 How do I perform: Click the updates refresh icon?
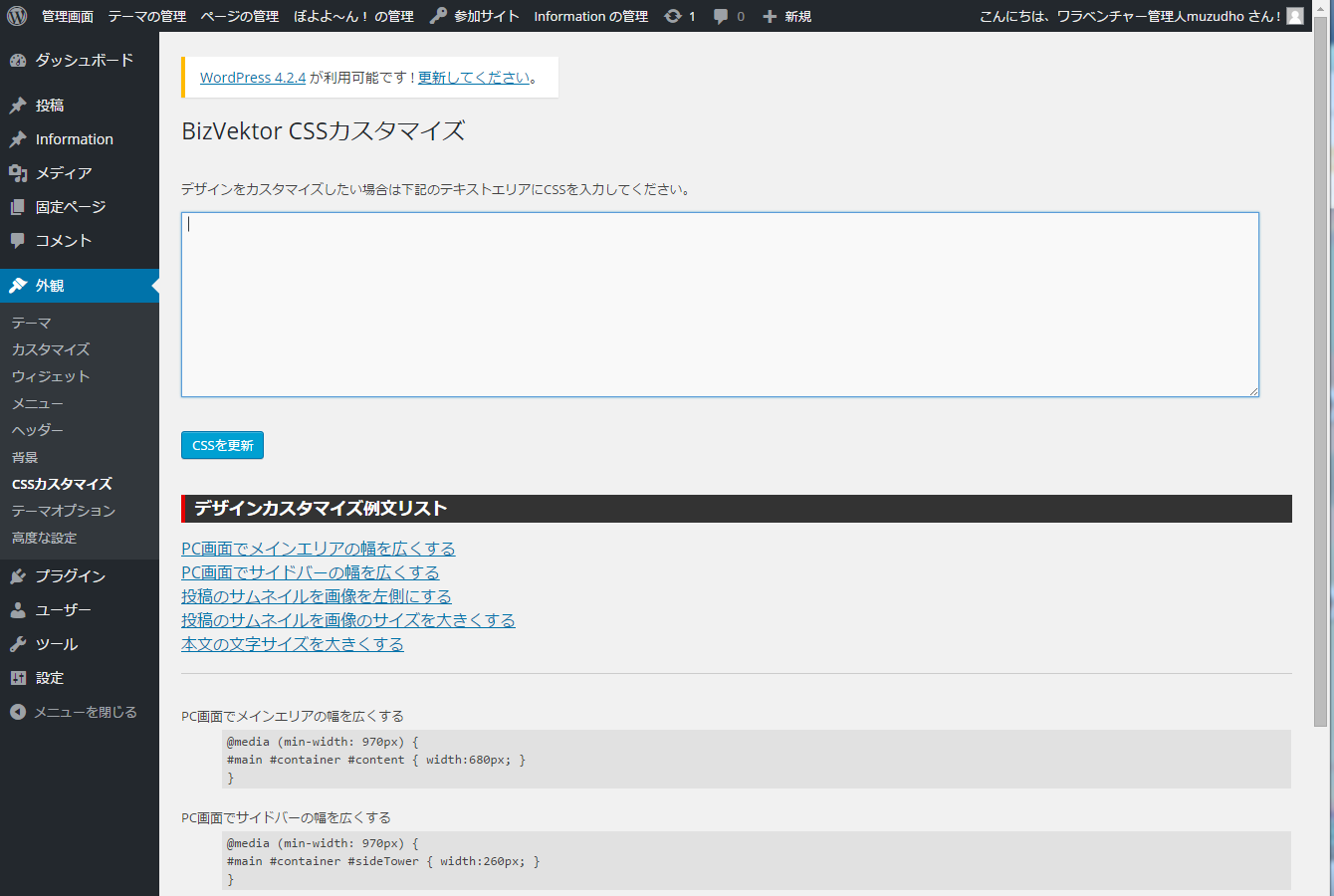(673, 16)
